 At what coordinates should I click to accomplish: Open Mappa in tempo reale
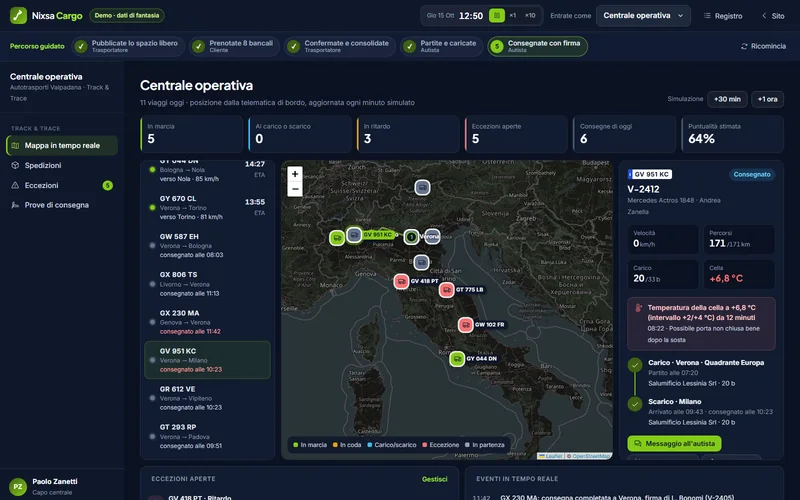62,145
